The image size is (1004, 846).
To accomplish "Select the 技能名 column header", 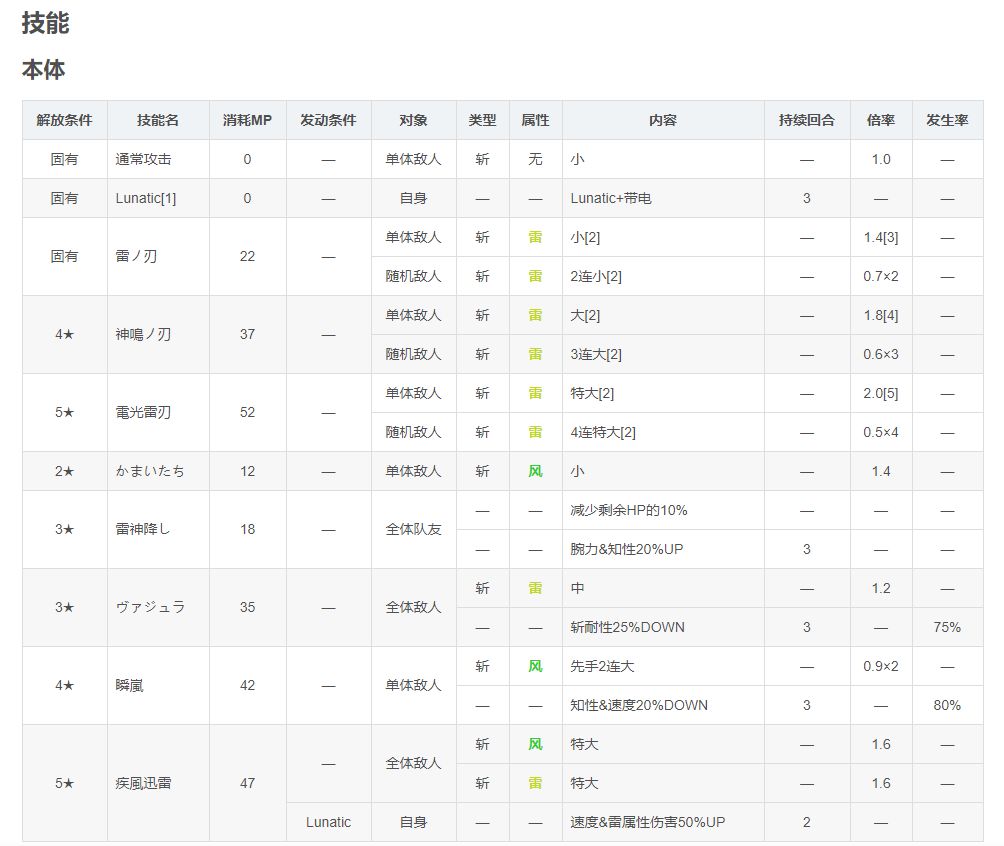I will [158, 120].
